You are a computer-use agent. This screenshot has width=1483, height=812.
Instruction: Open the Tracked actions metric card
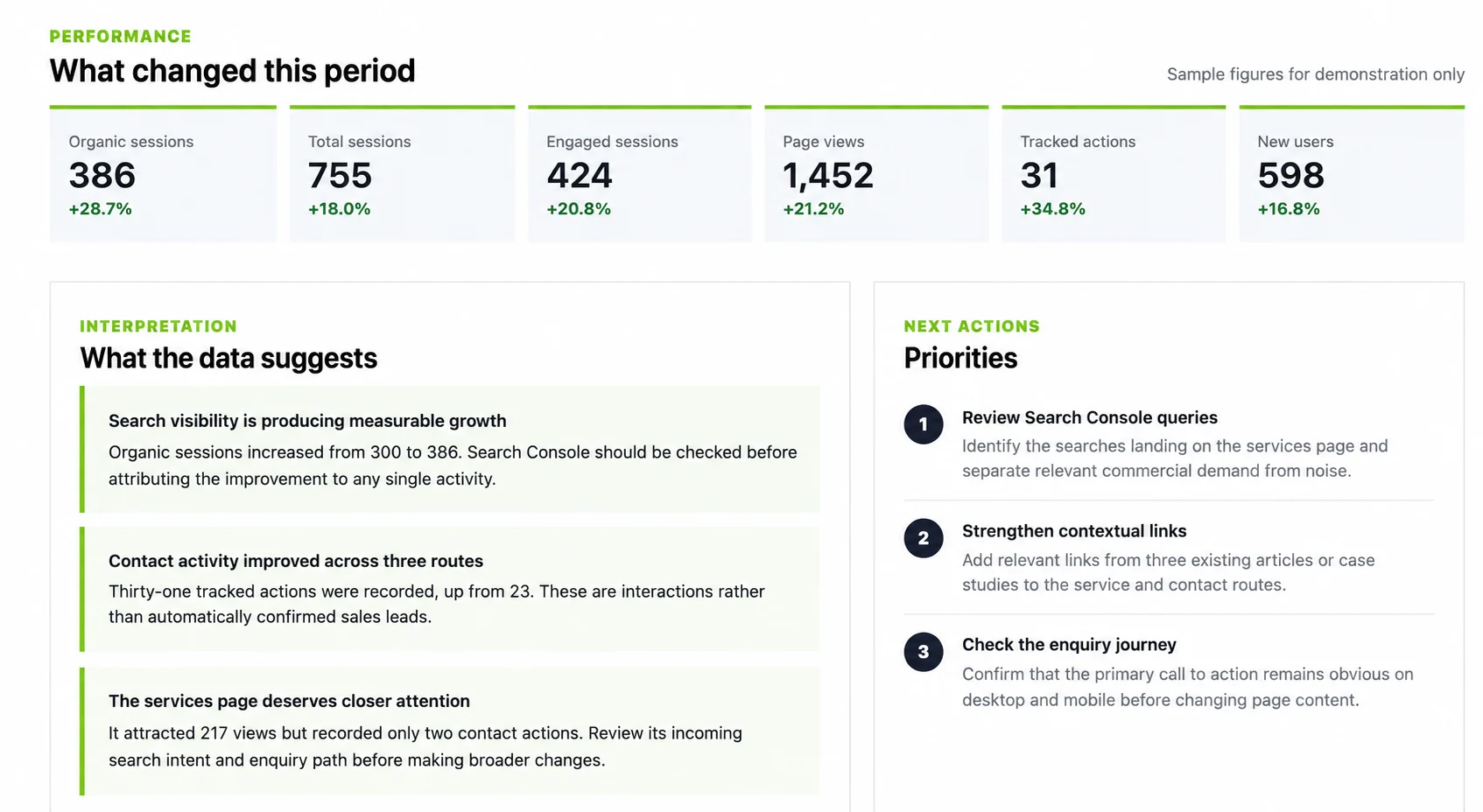(1114, 174)
